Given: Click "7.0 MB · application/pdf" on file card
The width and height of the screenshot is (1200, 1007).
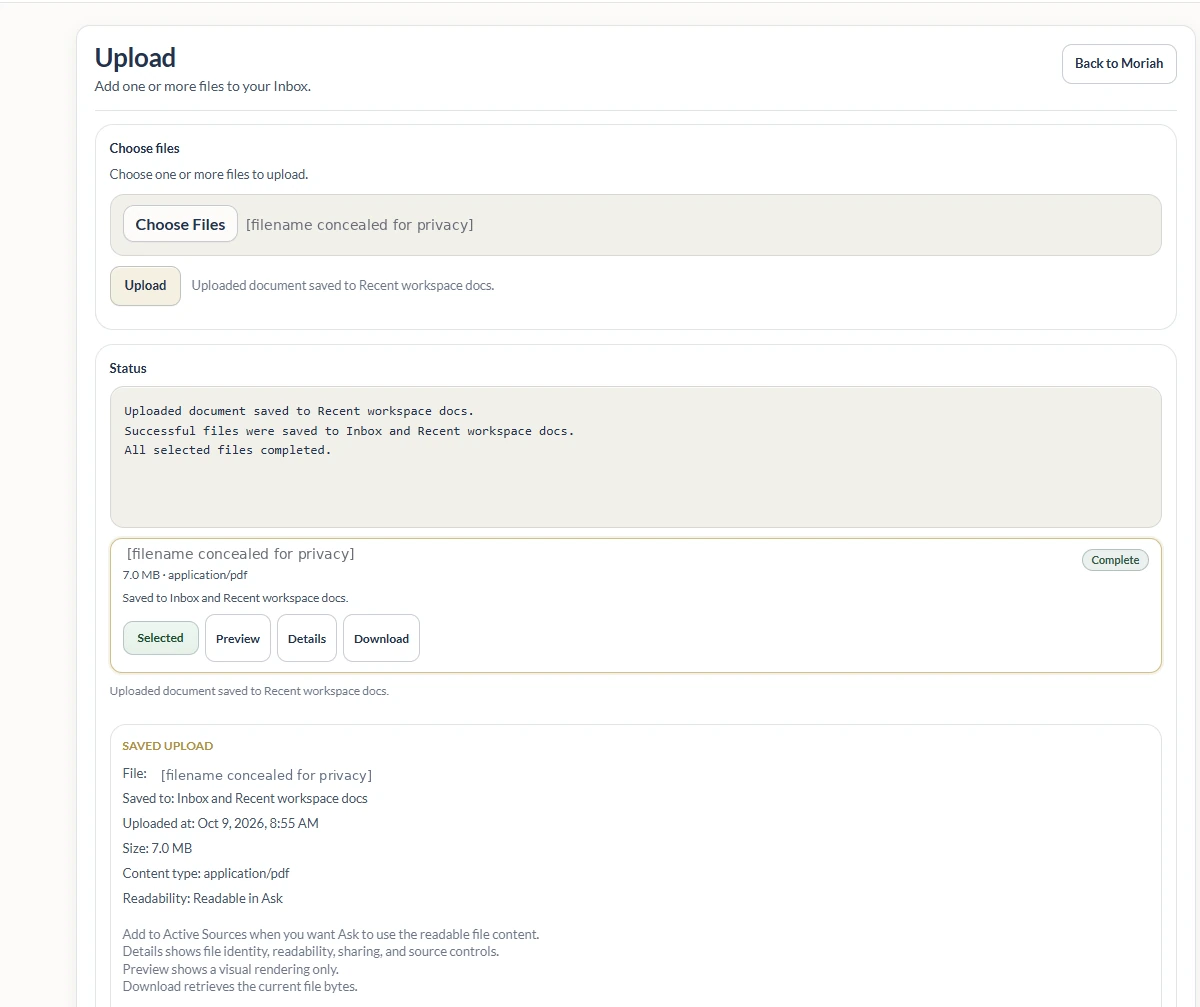Looking at the screenshot, I should click(185, 575).
